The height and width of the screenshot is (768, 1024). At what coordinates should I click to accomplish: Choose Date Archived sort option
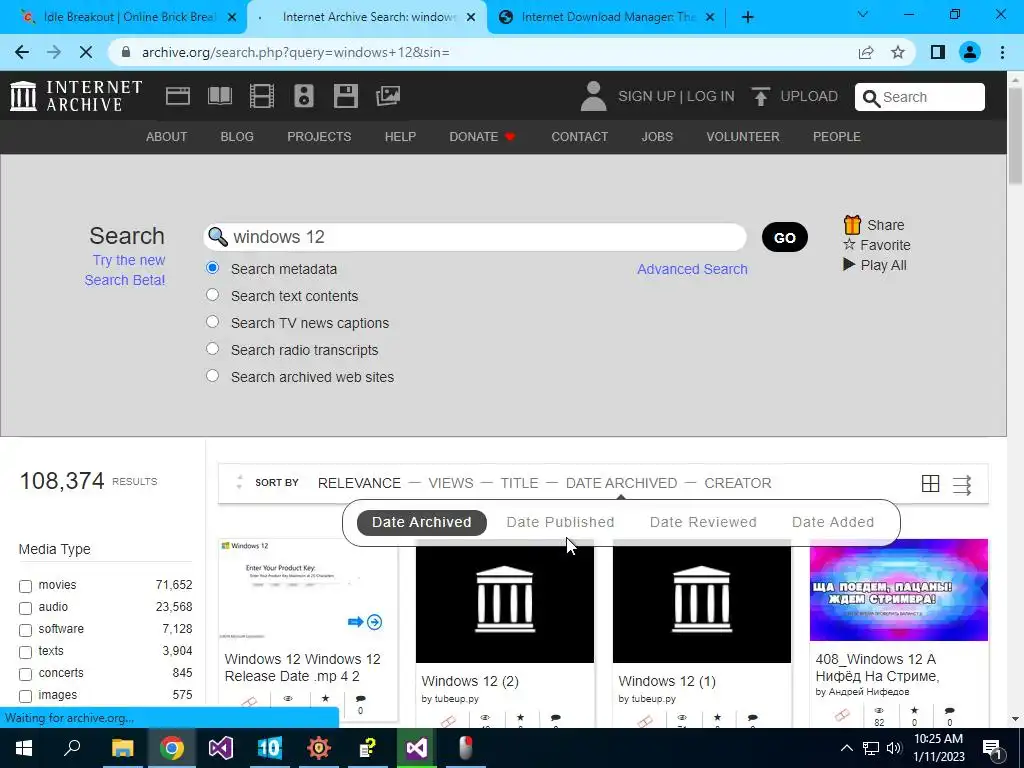[x=421, y=522]
